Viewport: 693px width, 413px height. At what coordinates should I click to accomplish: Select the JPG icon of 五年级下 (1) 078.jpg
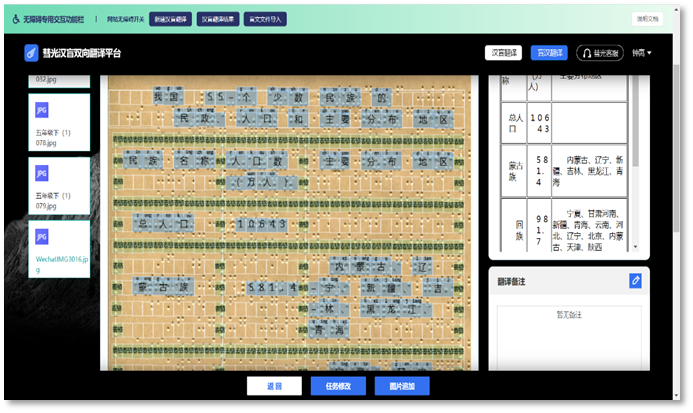click(42, 108)
